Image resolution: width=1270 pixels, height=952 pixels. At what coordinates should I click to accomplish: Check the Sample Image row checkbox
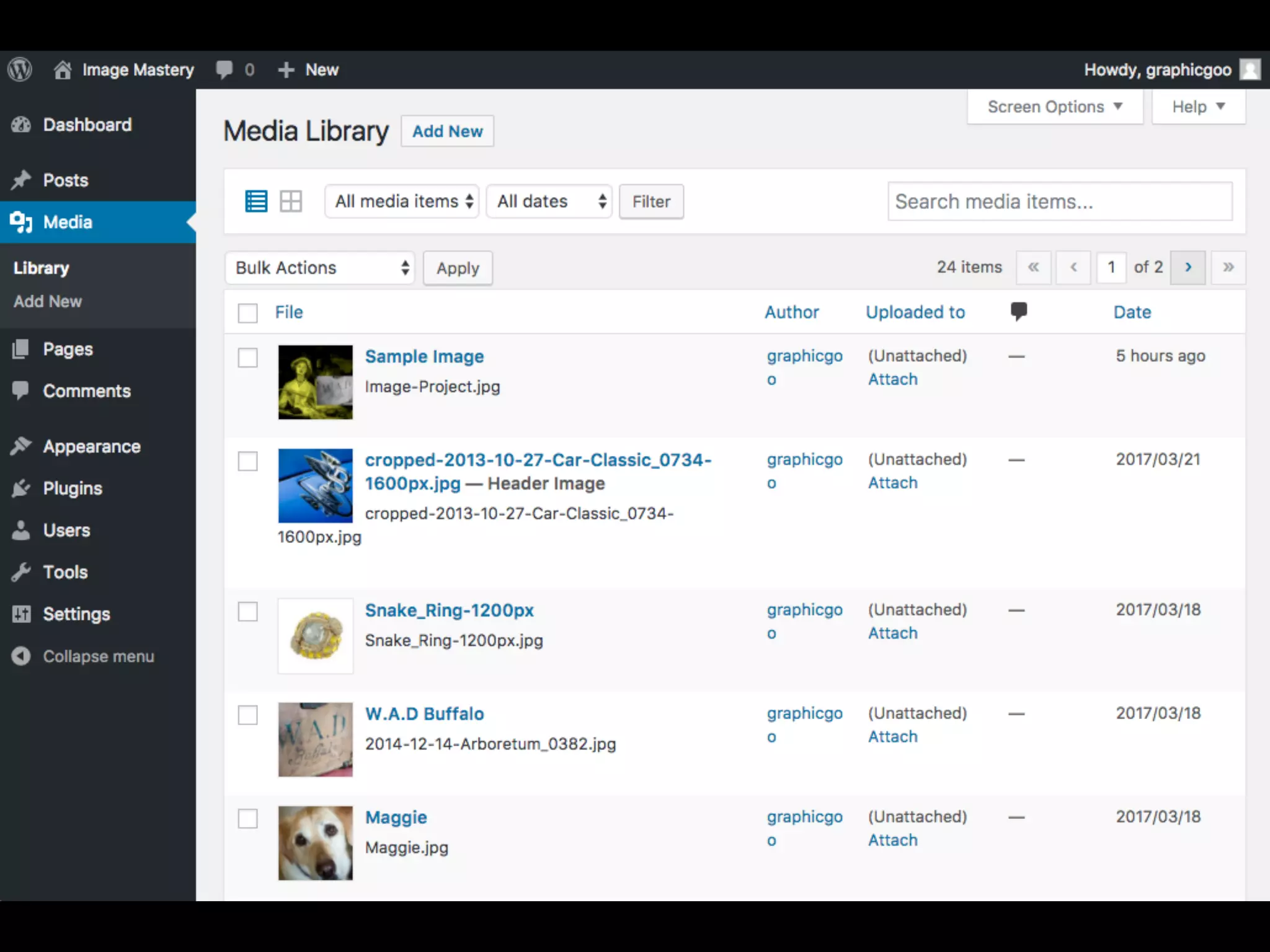point(248,358)
